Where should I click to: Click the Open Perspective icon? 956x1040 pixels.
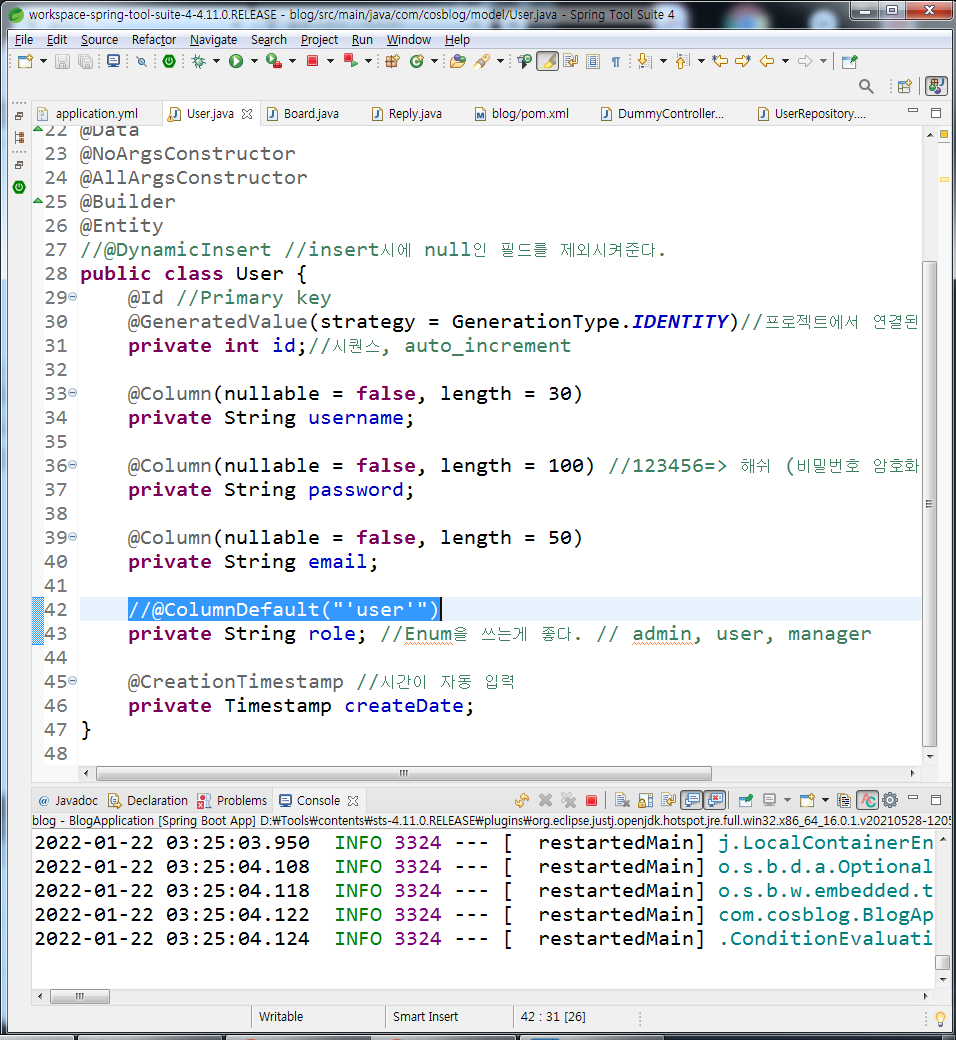point(904,86)
